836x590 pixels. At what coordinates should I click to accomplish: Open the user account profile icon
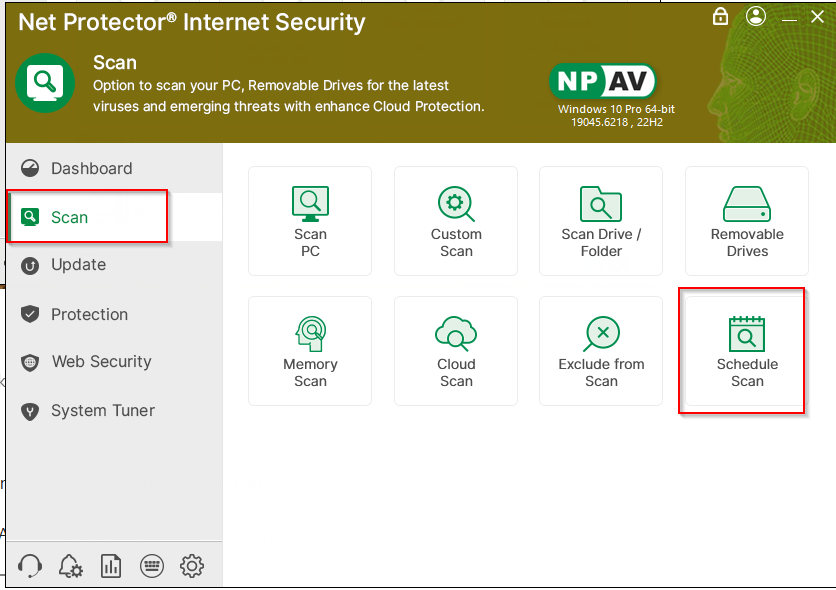pyautogui.click(x=756, y=17)
